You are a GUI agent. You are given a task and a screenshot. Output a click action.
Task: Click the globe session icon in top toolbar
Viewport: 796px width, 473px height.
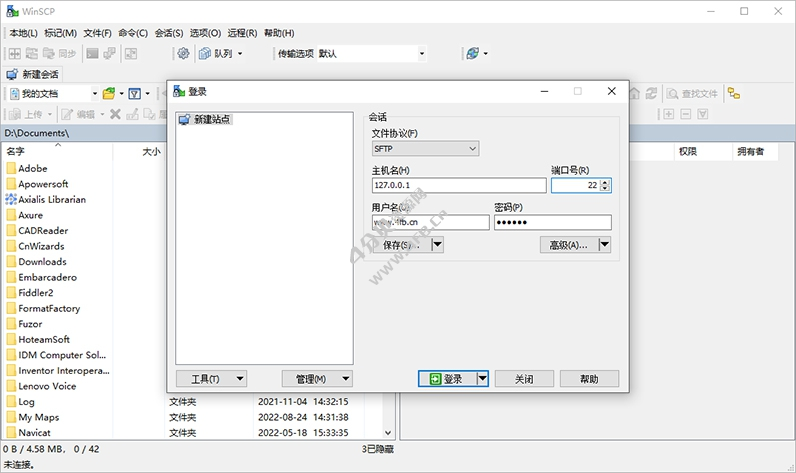tap(472, 53)
